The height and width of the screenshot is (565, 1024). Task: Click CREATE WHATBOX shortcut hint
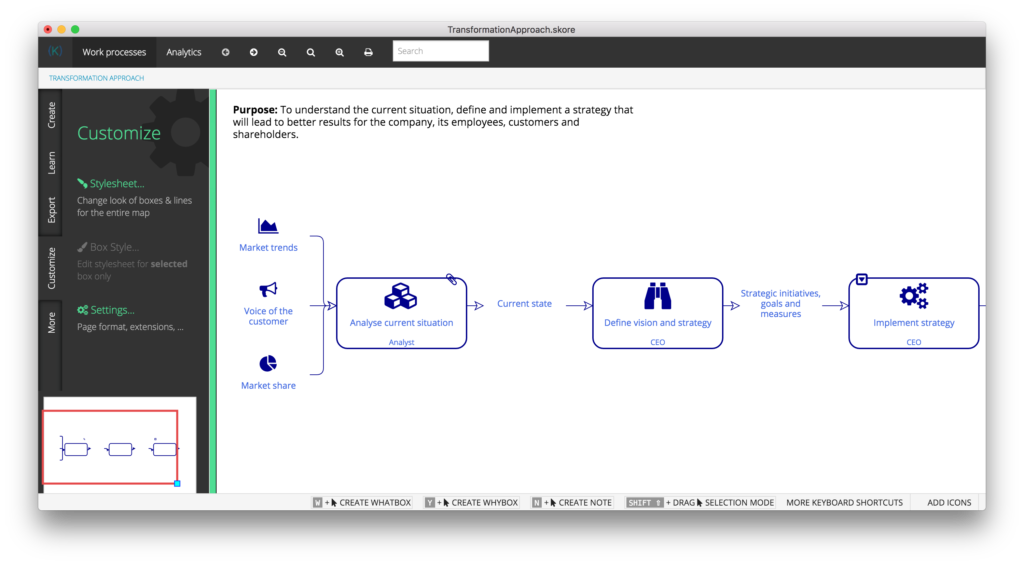pyautogui.click(x=362, y=502)
